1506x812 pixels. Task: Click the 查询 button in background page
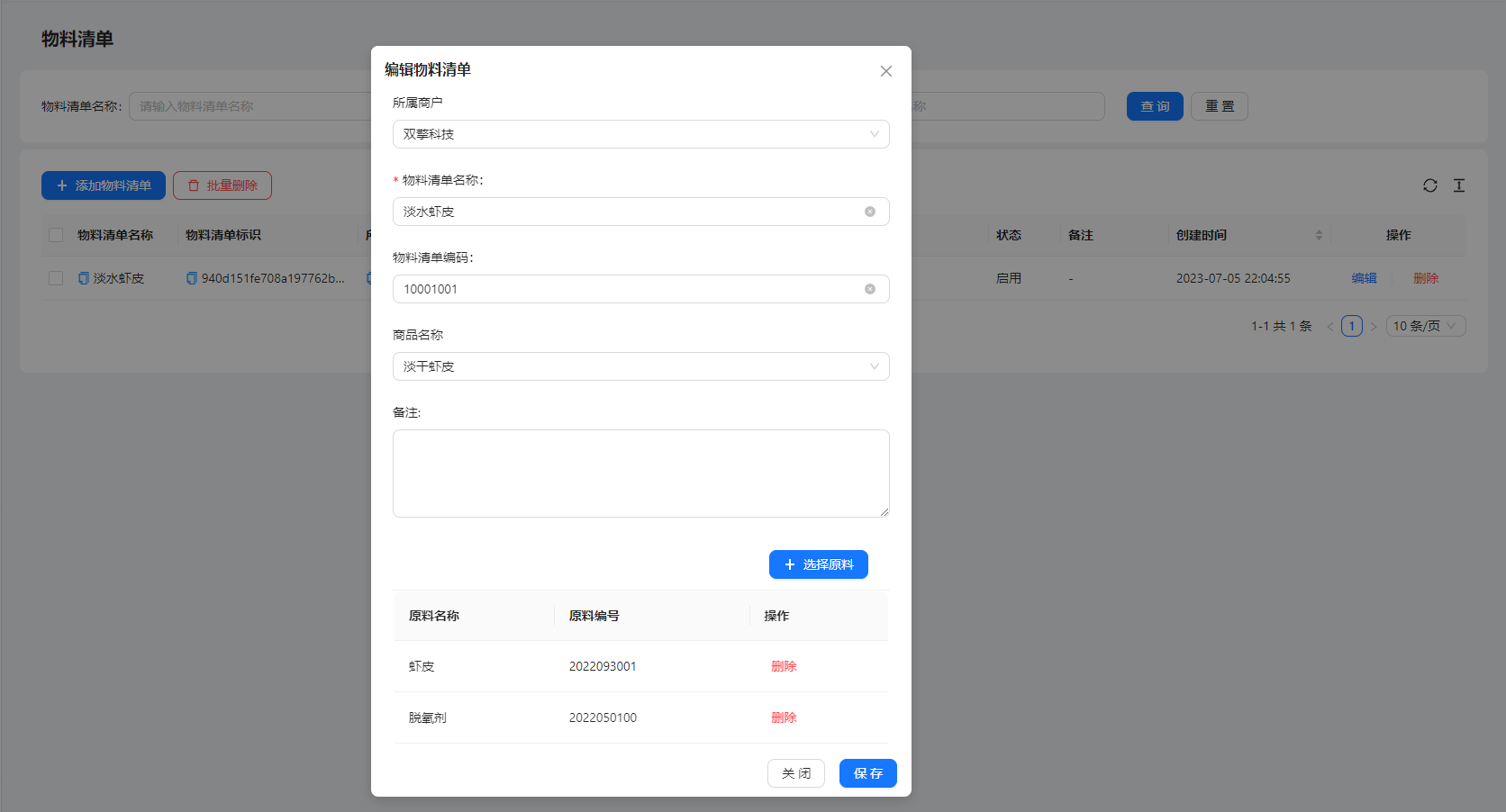[1155, 106]
